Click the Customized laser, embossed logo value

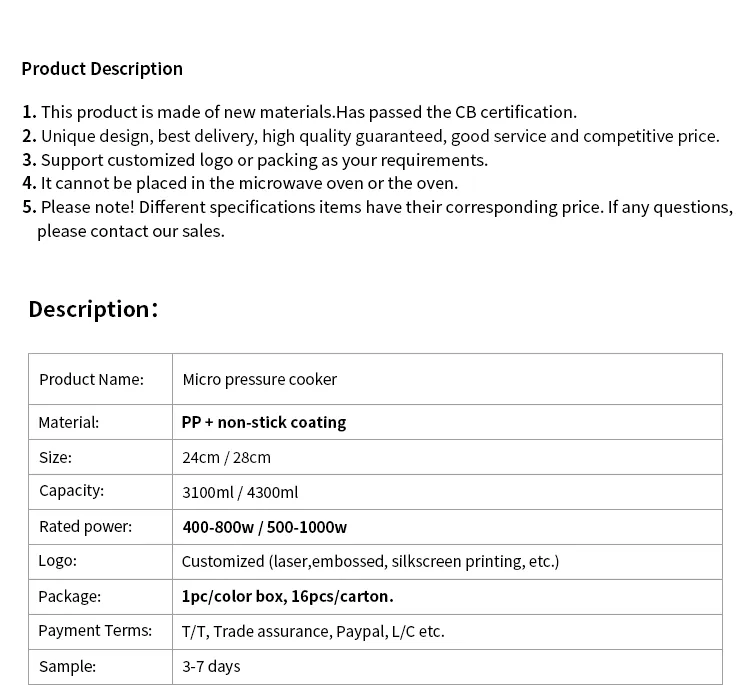[370, 561]
